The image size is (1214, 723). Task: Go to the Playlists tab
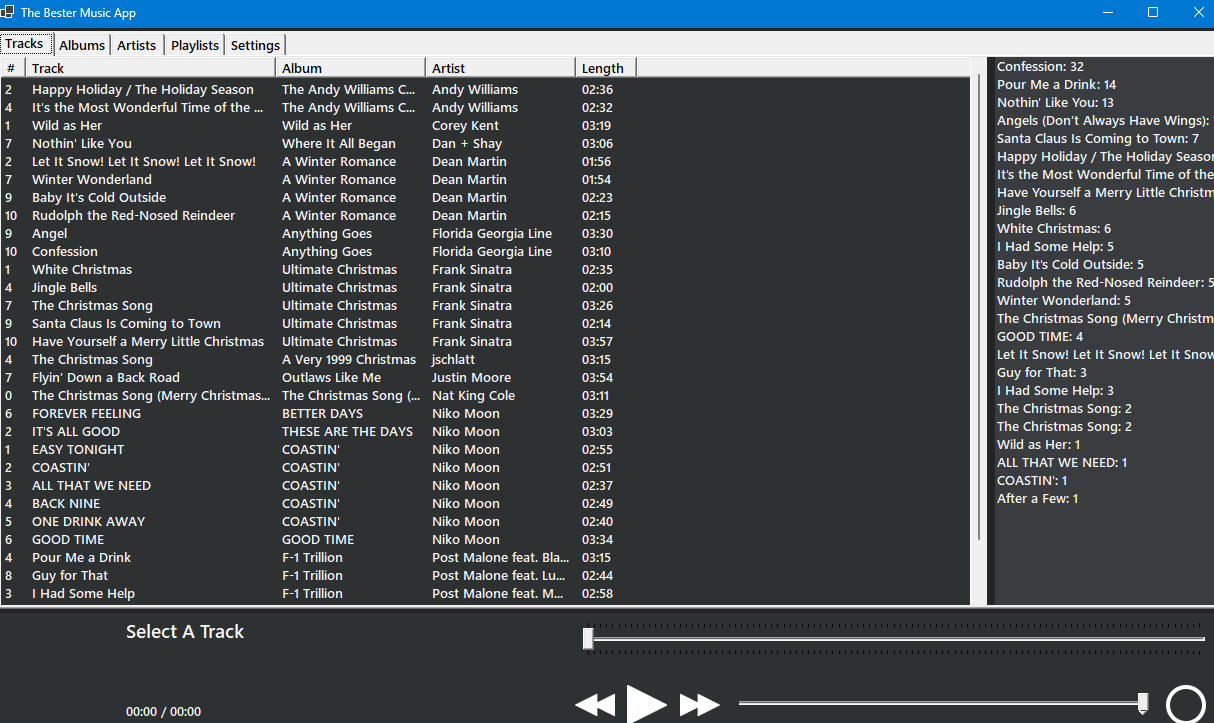195,45
